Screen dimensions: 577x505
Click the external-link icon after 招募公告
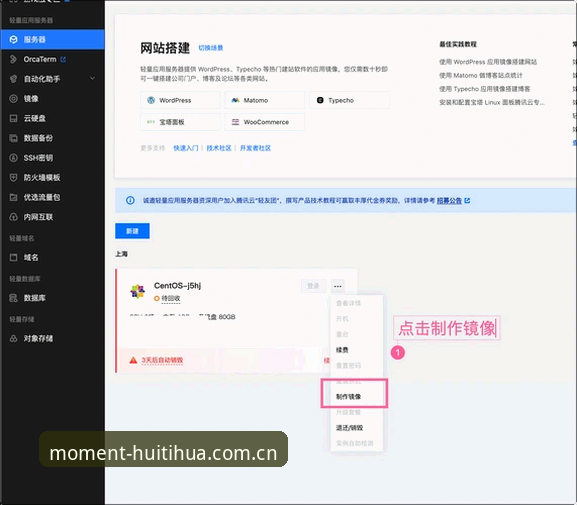(467, 200)
